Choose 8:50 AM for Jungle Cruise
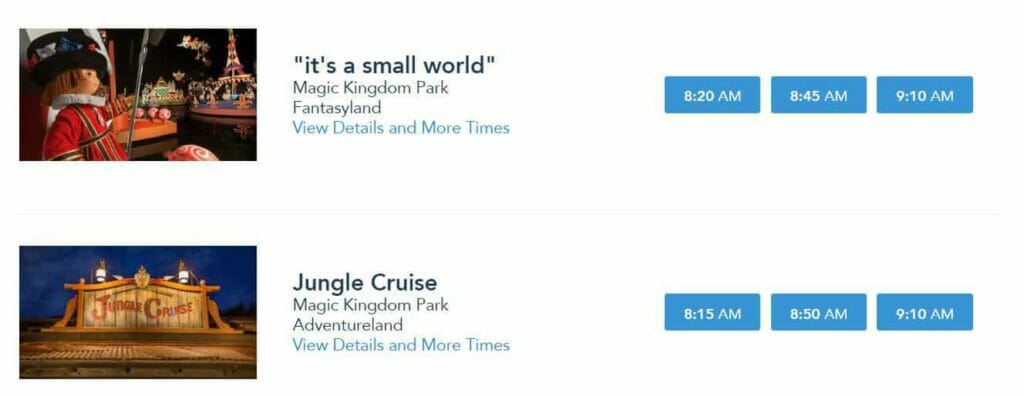The height and width of the screenshot is (396, 1024). pos(818,312)
